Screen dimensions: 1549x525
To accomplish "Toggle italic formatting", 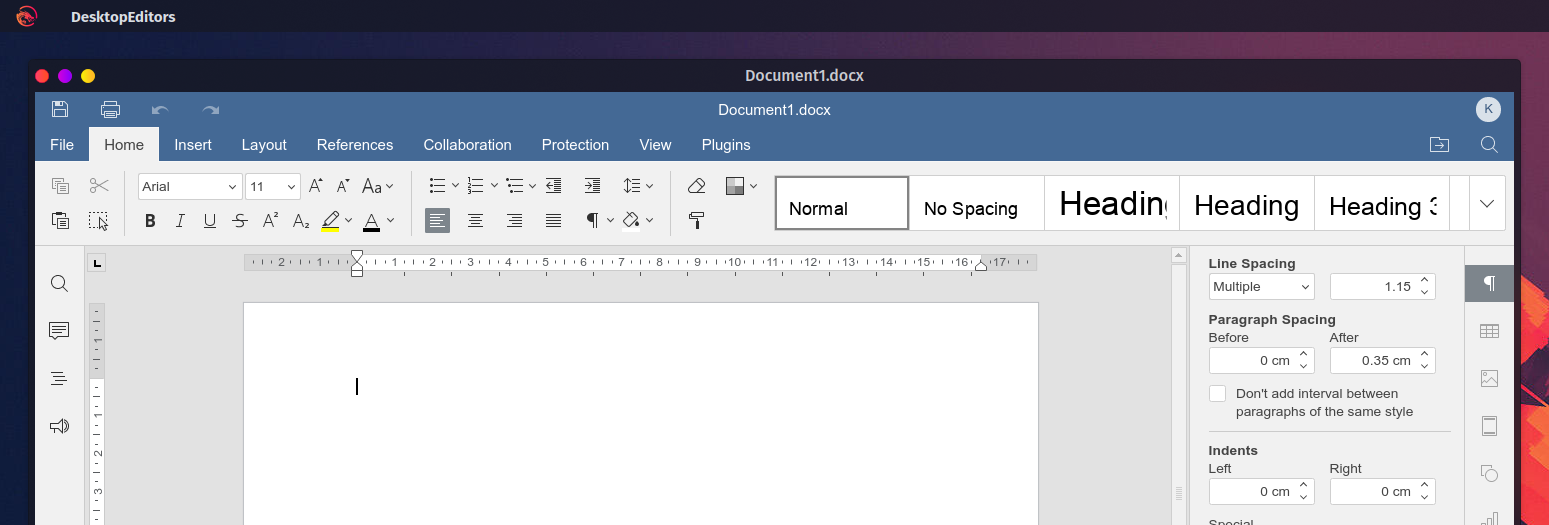I will [x=180, y=221].
